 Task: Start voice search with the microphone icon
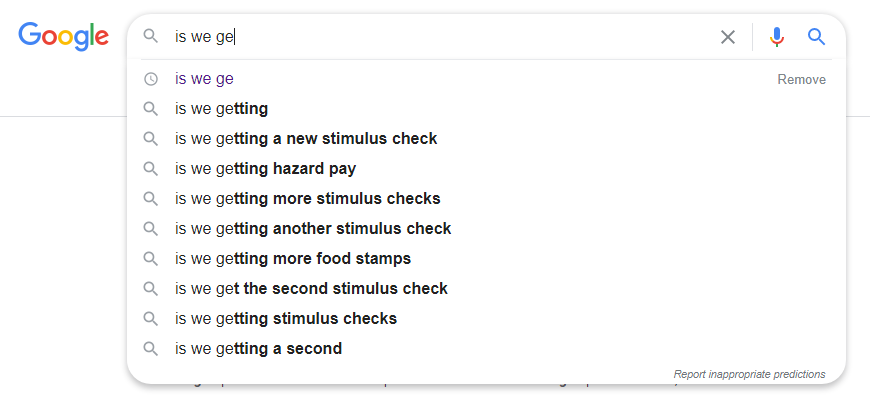(777, 37)
